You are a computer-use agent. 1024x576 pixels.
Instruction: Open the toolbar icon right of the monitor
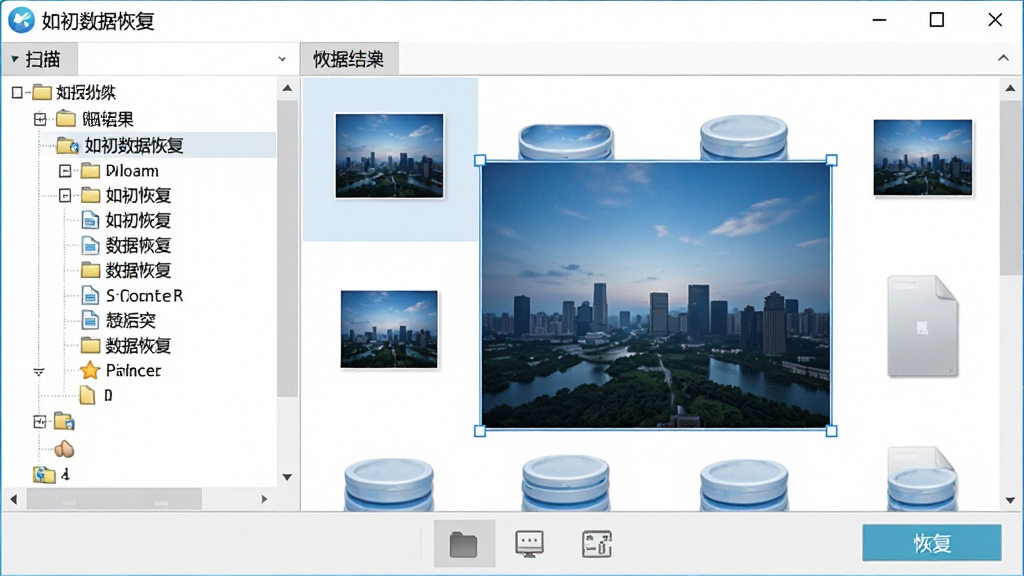coord(596,544)
